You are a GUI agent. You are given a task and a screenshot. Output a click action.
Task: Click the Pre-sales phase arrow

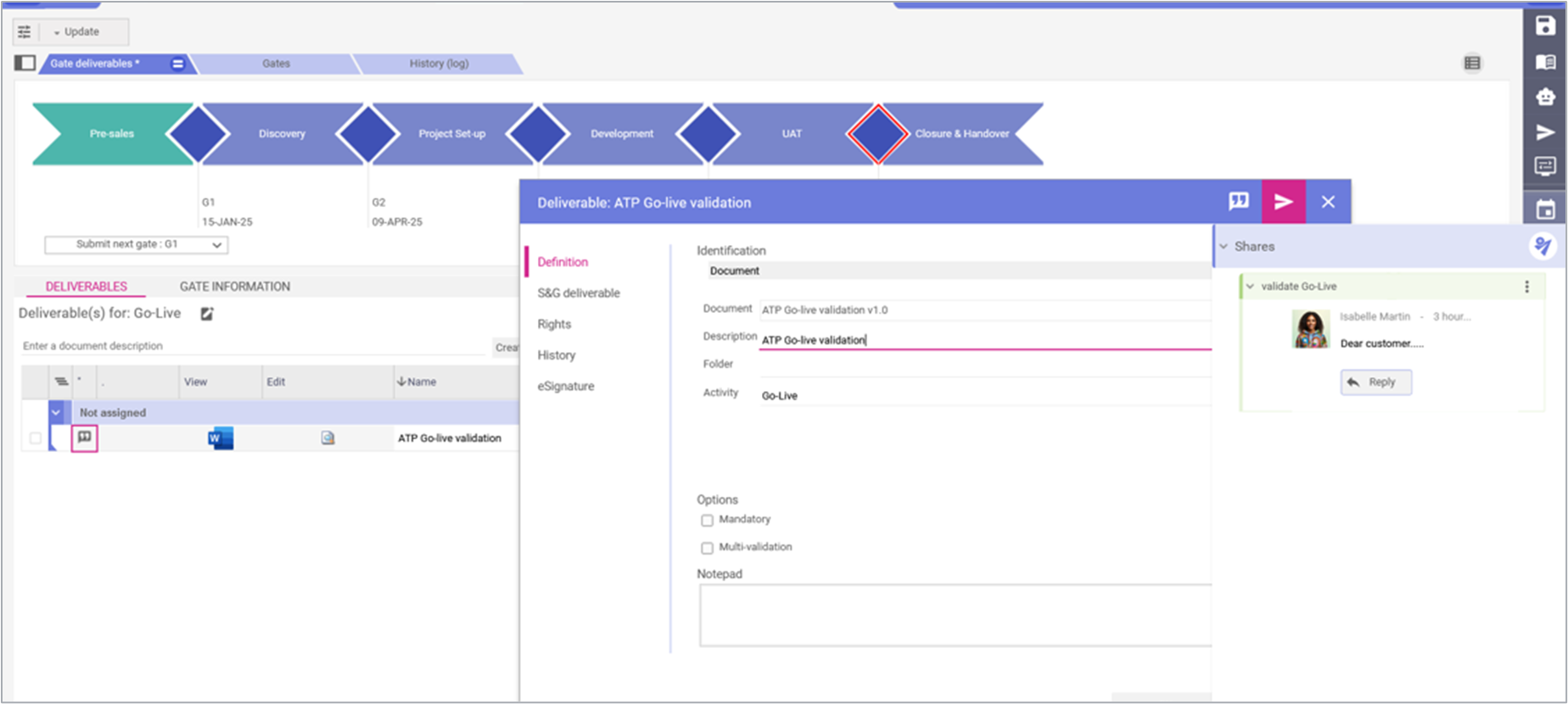pyautogui.click(x=111, y=134)
